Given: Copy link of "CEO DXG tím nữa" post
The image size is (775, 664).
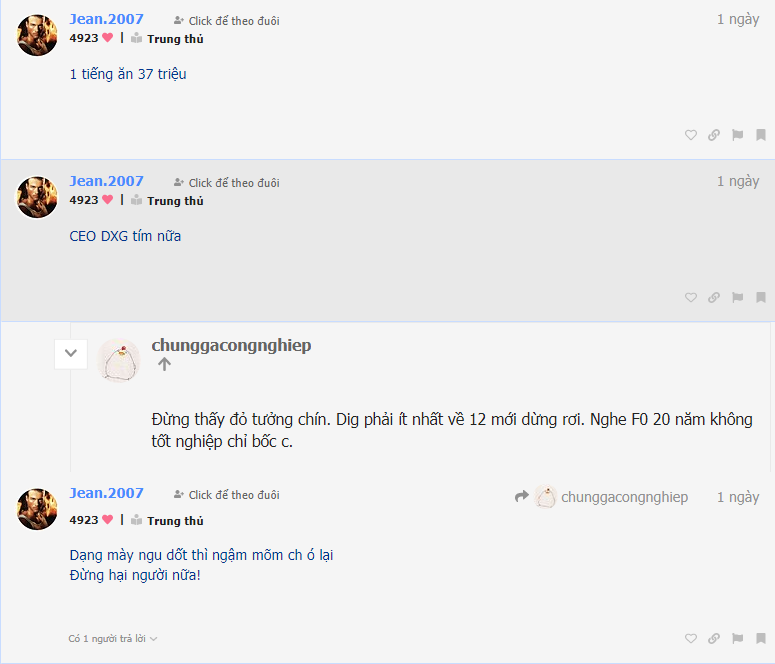Looking at the screenshot, I should 714,297.
